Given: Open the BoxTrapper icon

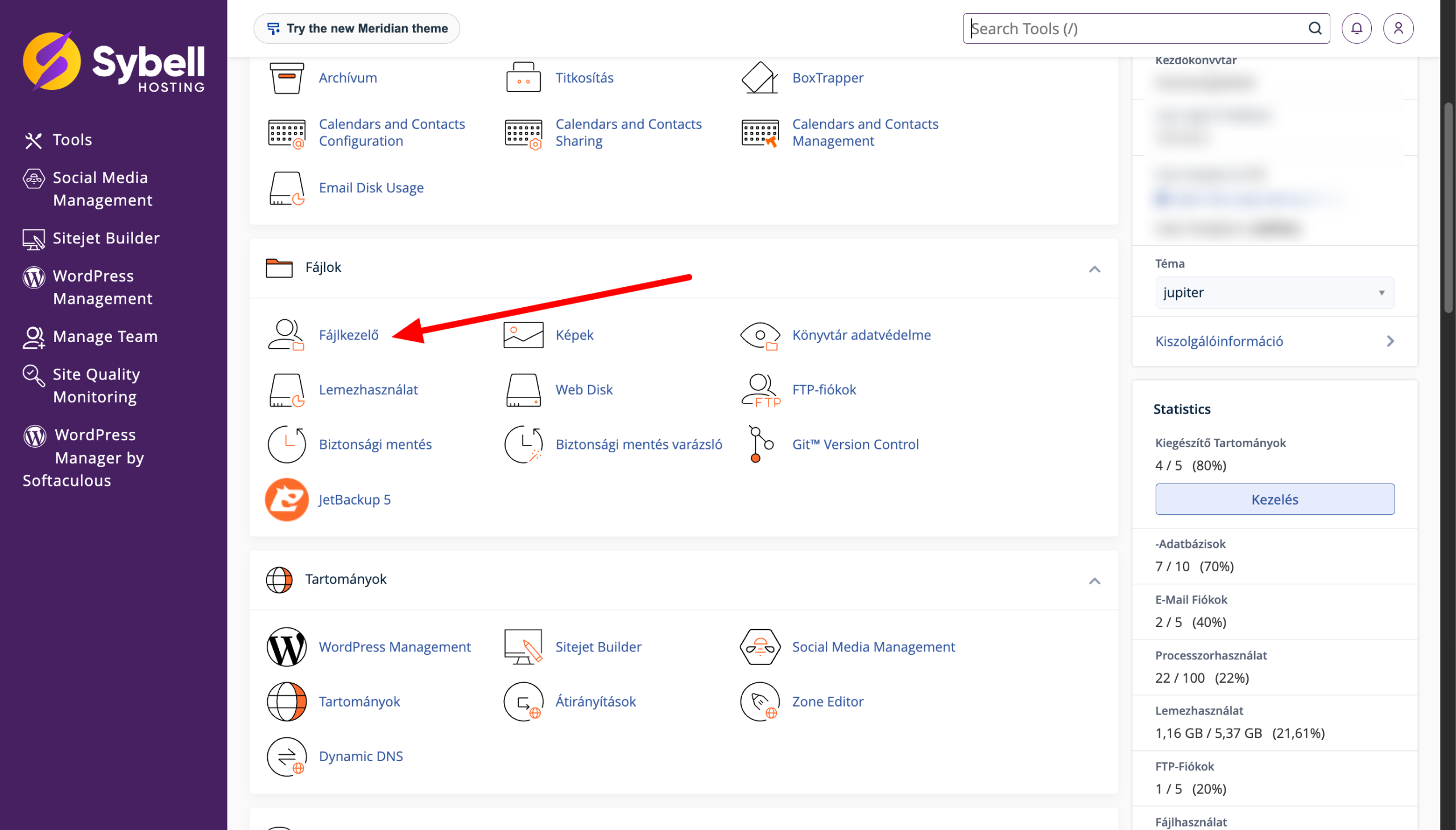Looking at the screenshot, I should coord(760,77).
